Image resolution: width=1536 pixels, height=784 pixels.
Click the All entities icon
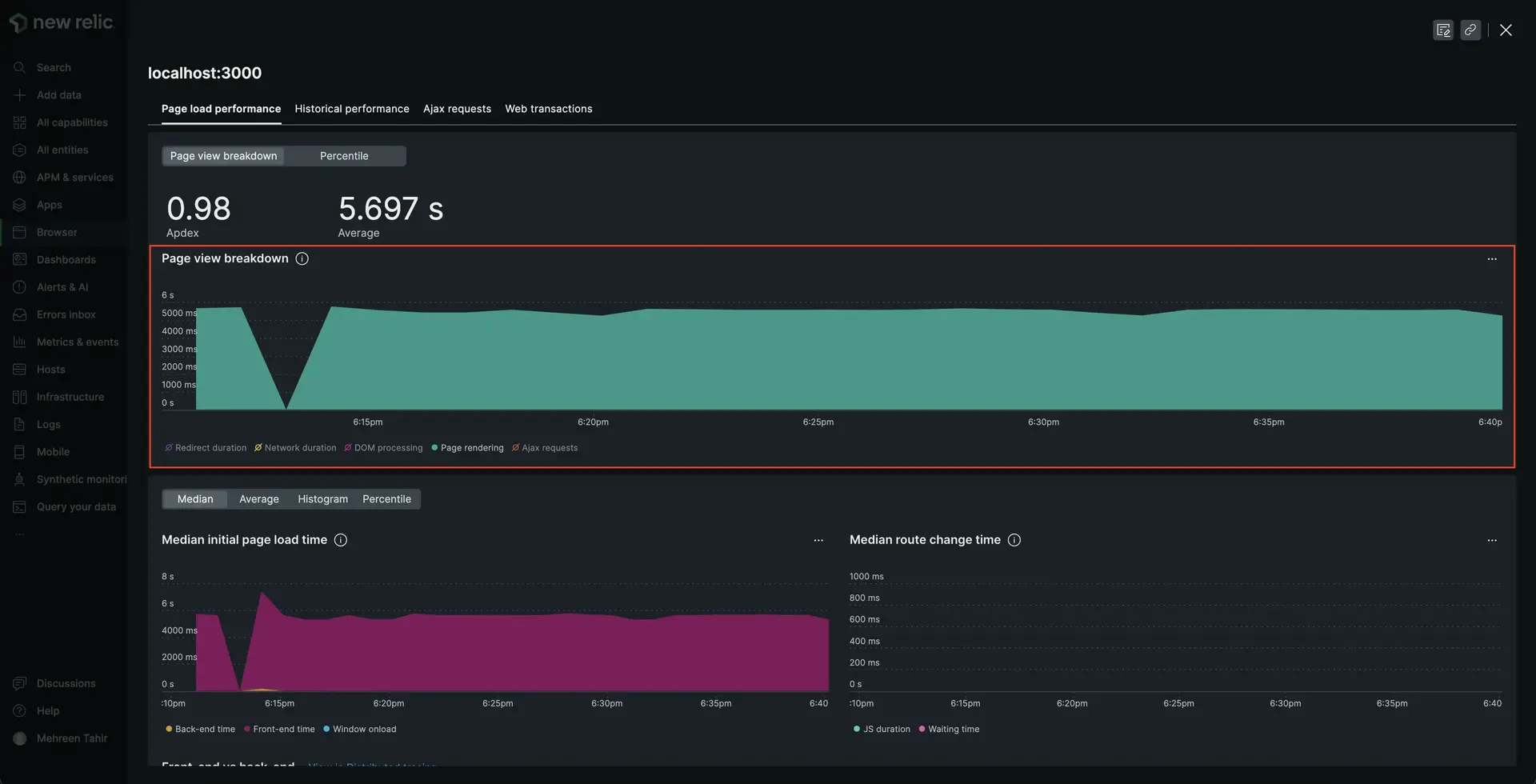[20, 150]
